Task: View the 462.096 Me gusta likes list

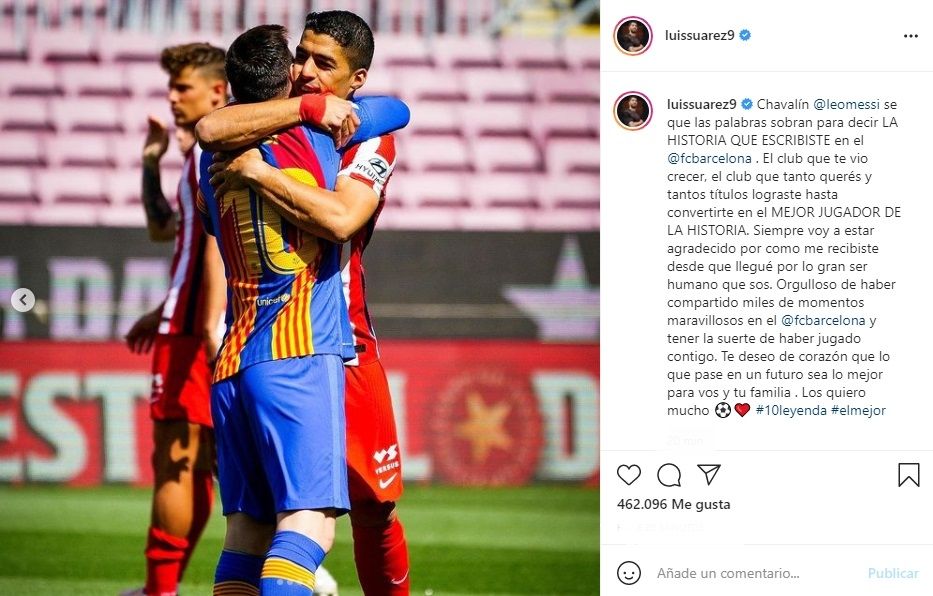Action: click(x=674, y=504)
